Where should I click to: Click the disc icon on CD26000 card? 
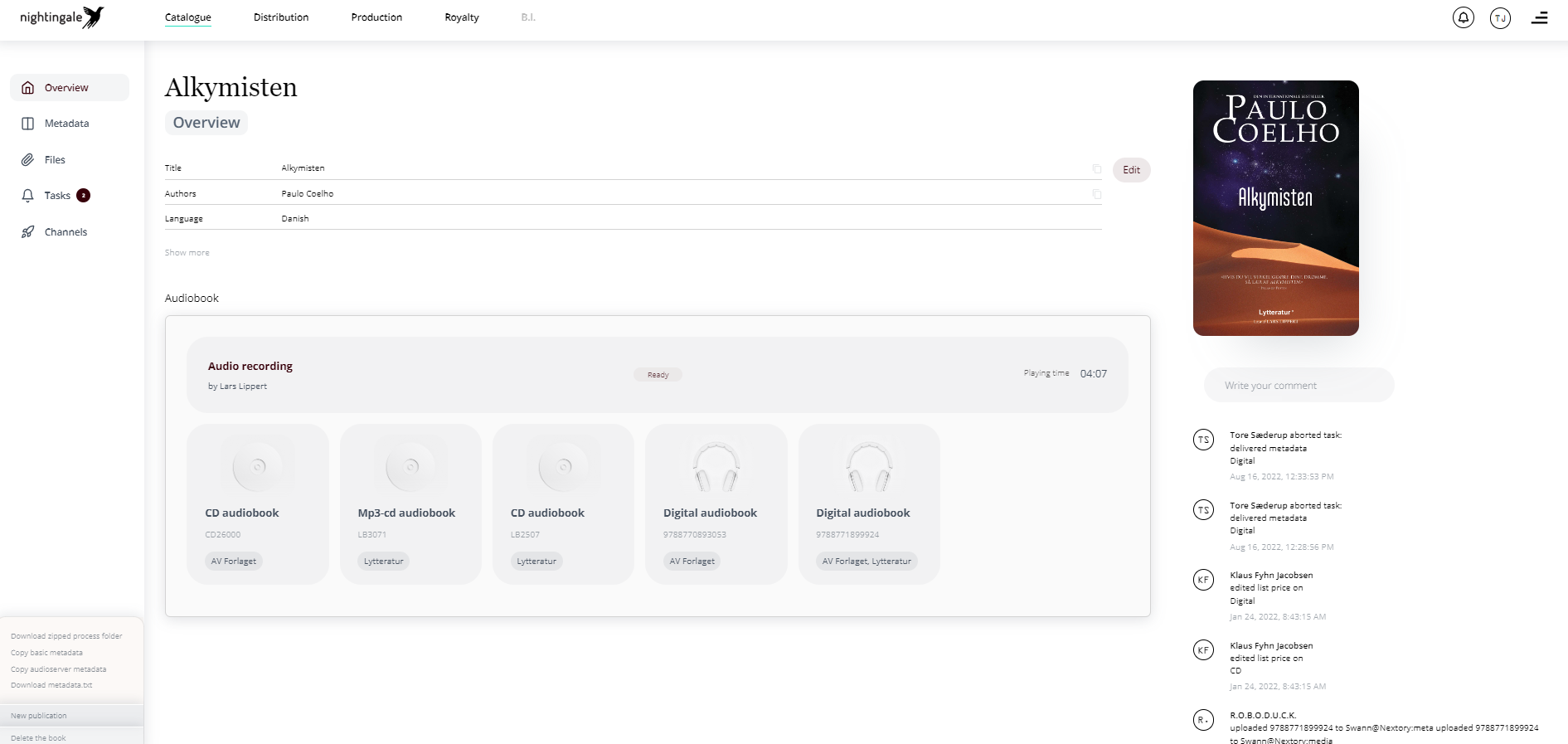[x=257, y=466]
